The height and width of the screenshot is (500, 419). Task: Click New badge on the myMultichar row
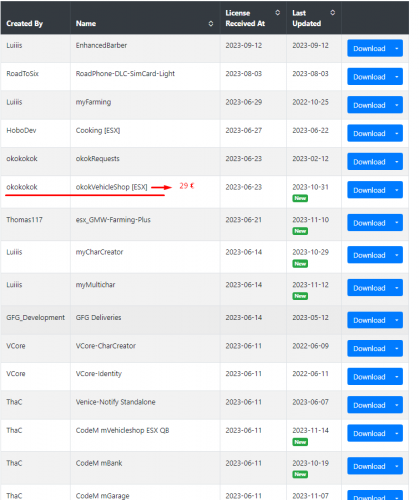click(300, 296)
